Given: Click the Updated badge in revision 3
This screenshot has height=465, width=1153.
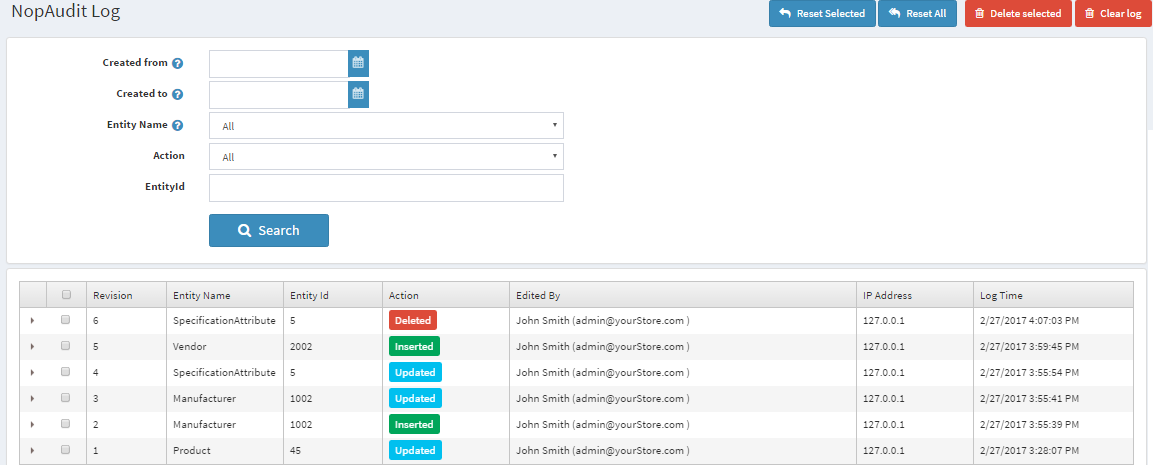Looking at the screenshot, I should 415,398.
